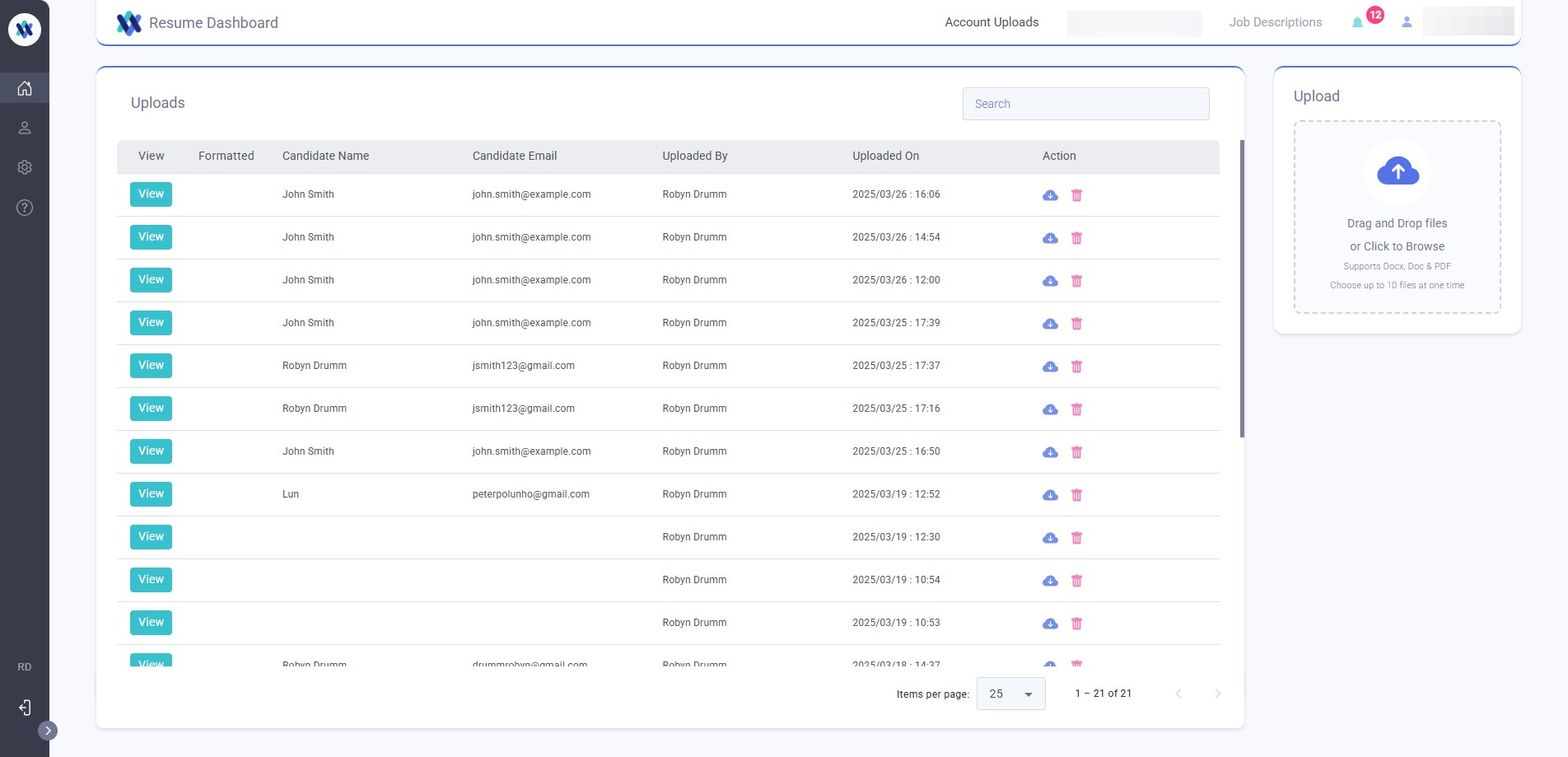Switch to Job Descriptions tab
The image size is (1568, 757).
[1275, 22]
